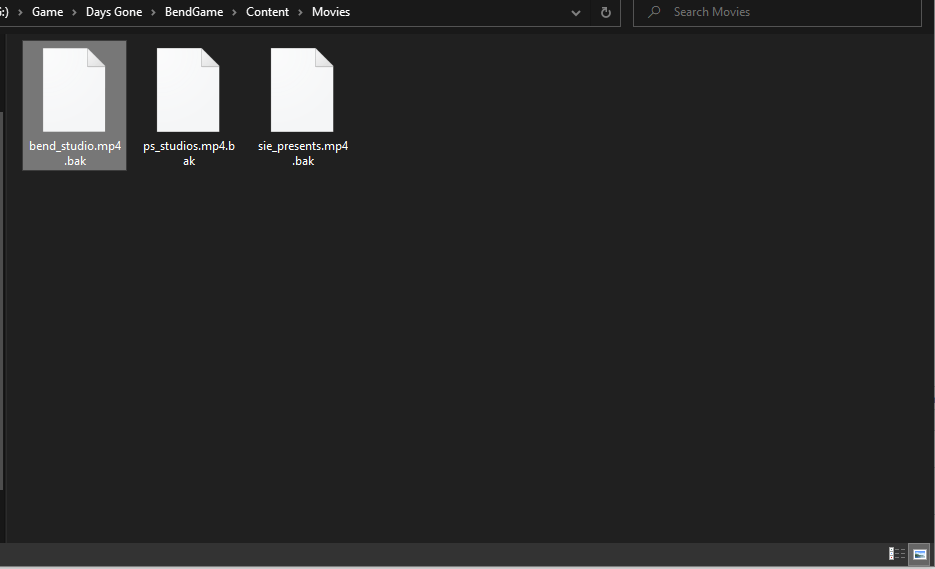Refresh the Movies folder view
935x569 pixels.
[605, 13]
